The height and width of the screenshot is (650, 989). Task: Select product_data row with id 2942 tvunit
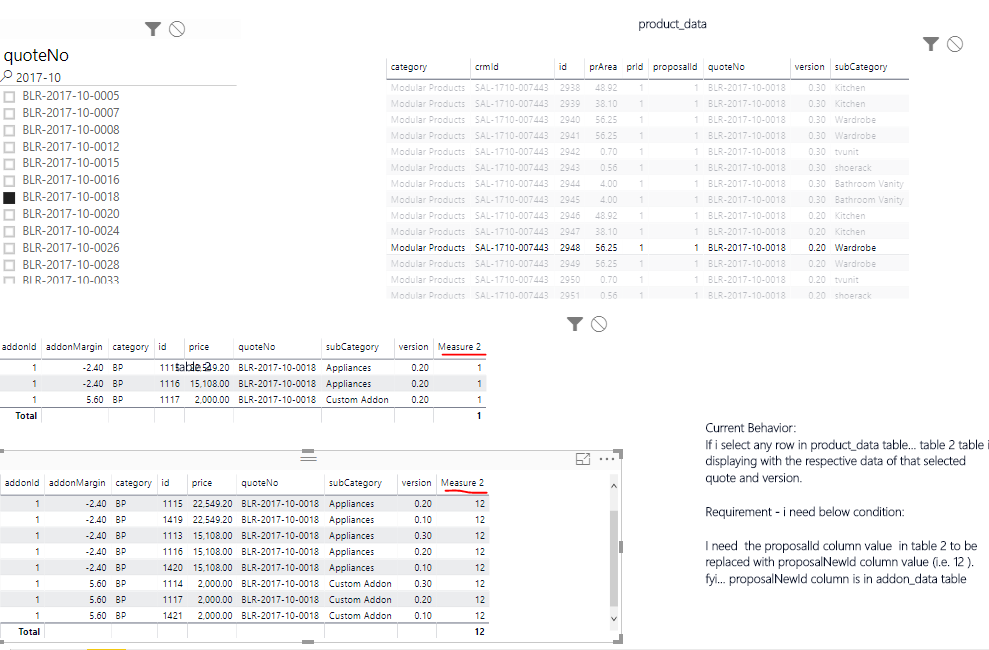pyautogui.click(x=647, y=152)
